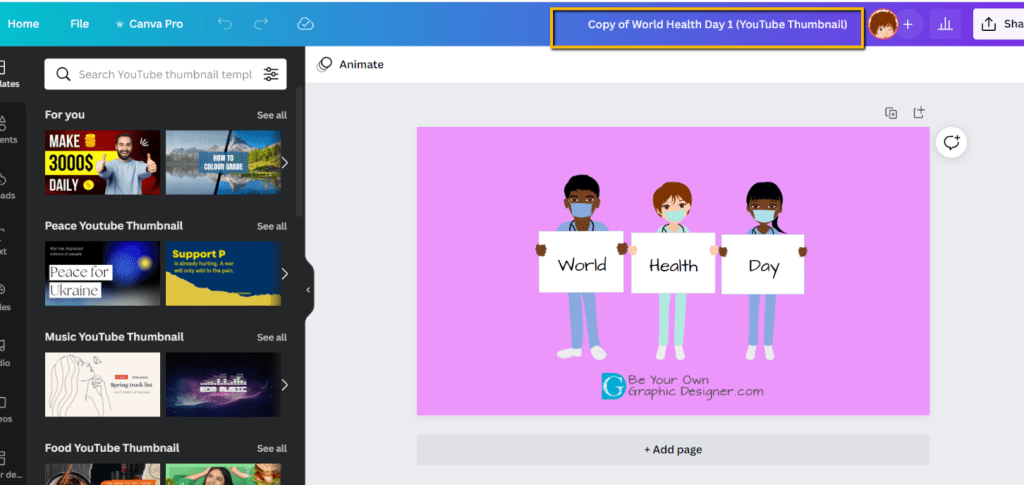Open the search filters icon
Viewport: 1024px width, 485px height.
[x=271, y=74]
